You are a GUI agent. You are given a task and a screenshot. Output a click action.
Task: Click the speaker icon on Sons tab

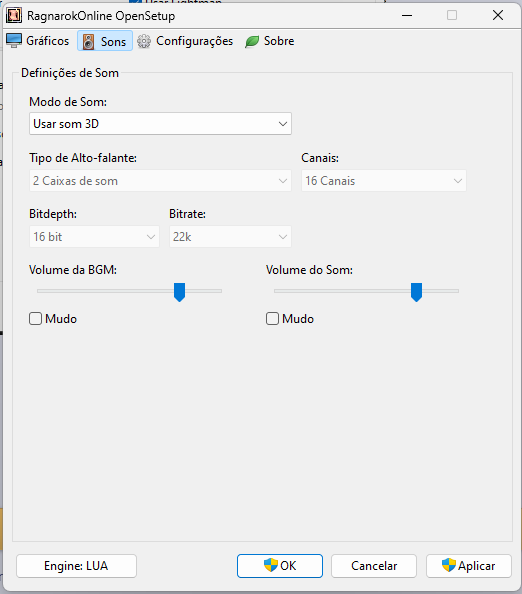point(88,42)
